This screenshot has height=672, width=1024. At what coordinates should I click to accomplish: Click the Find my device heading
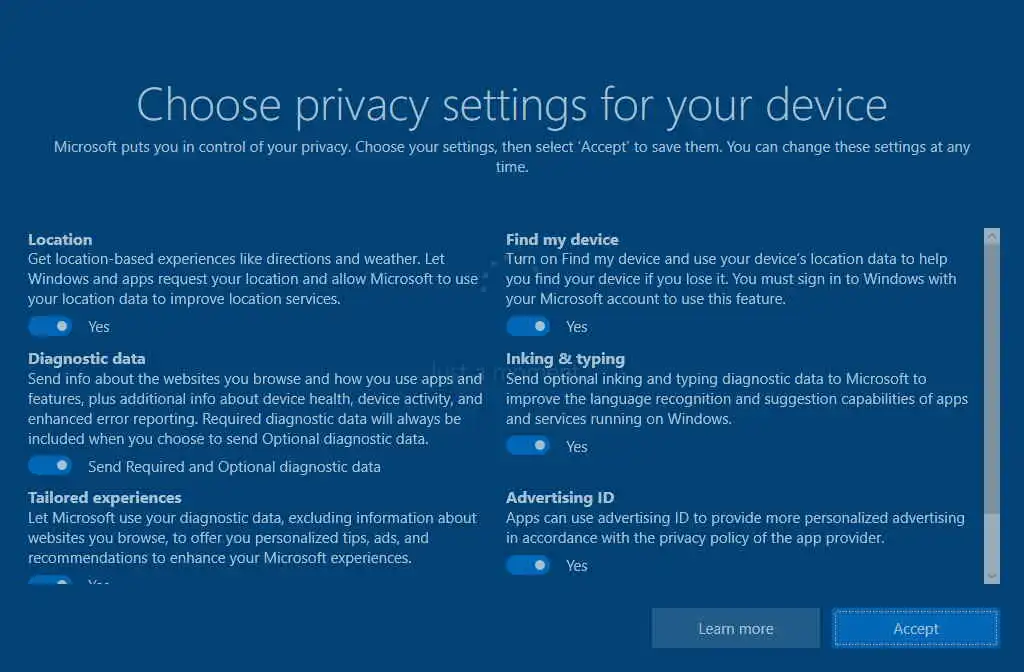(562, 240)
